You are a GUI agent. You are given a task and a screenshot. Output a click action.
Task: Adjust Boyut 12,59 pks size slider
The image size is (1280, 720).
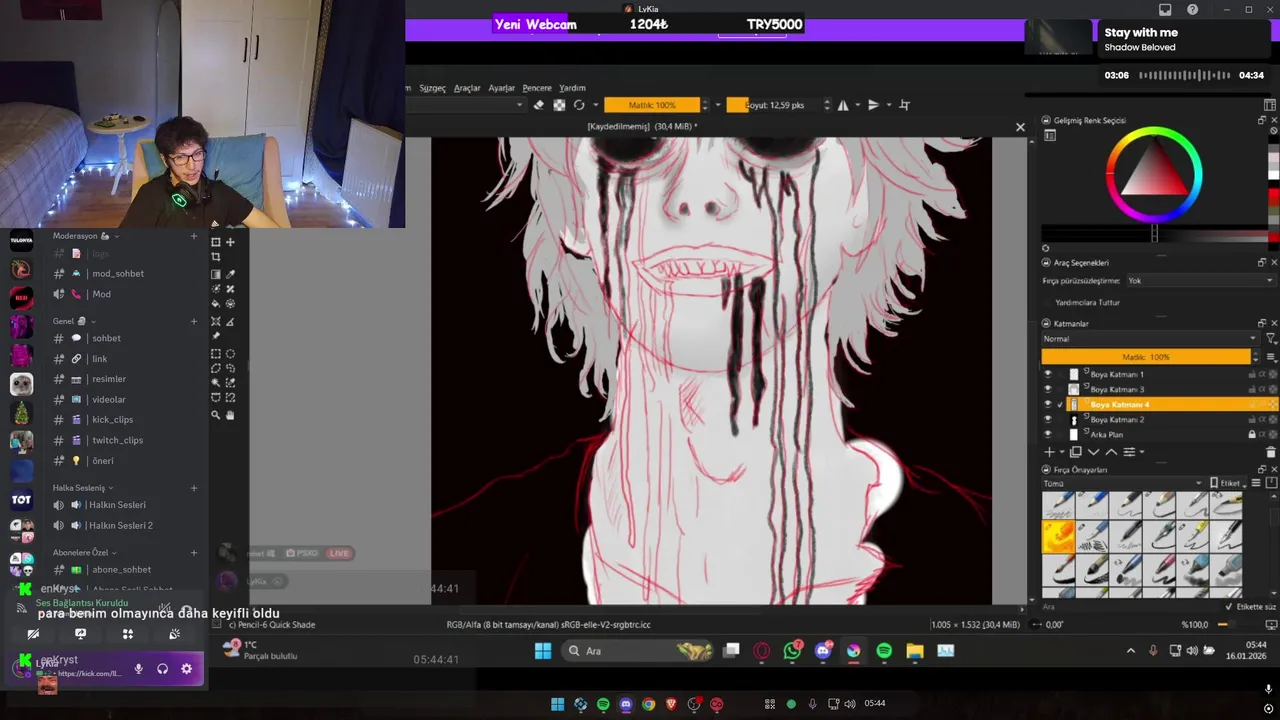pyautogui.click(x=775, y=105)
